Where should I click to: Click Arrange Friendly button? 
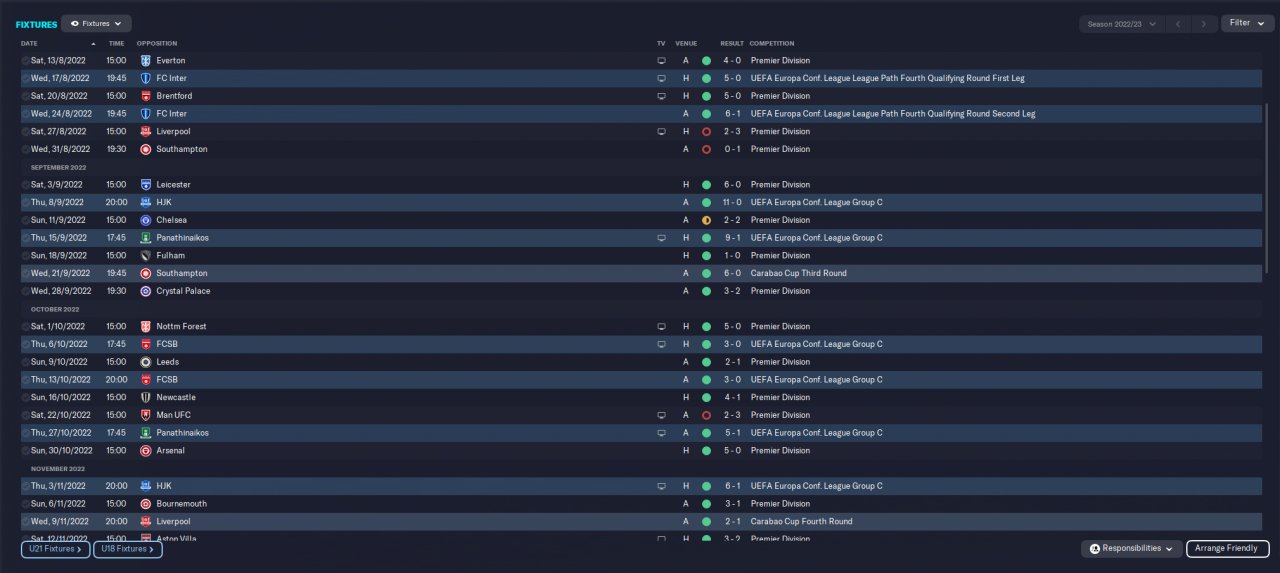click(x=1228, y=549)
